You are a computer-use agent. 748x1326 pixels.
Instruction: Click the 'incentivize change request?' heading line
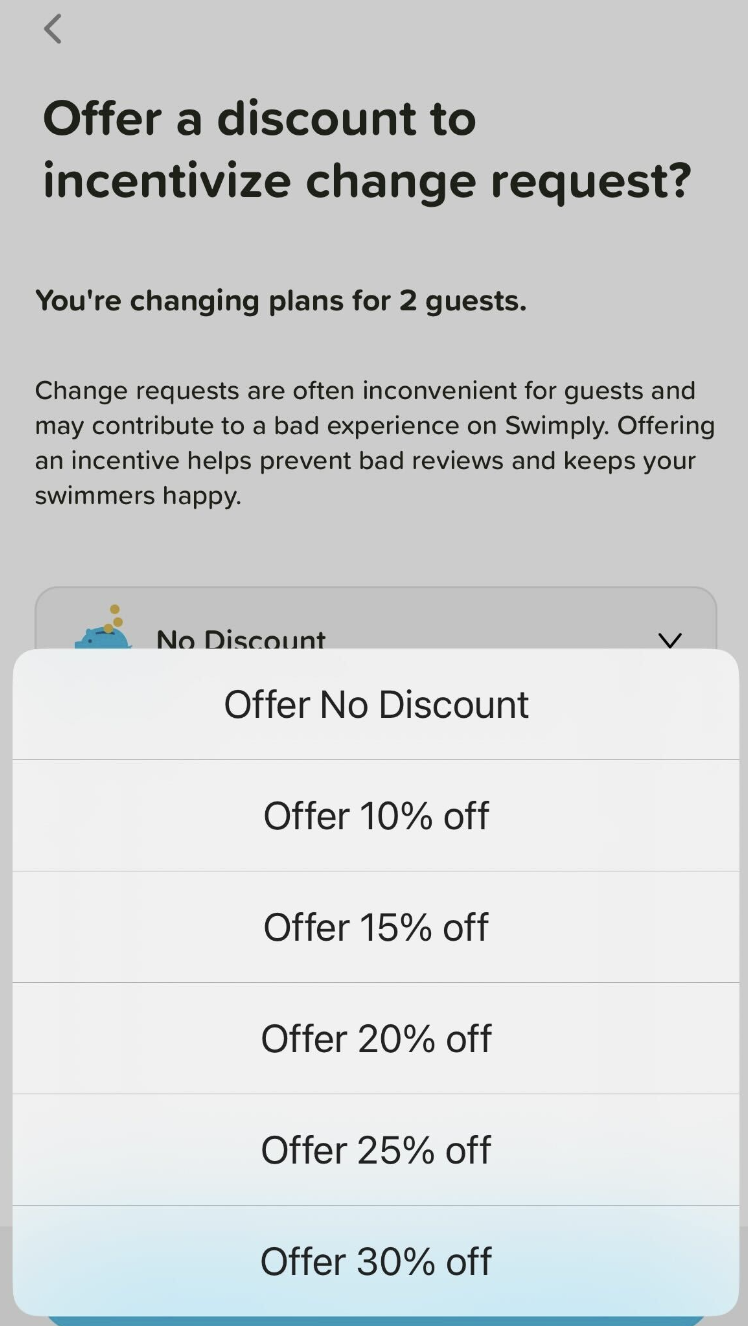(x=367, y=181)
